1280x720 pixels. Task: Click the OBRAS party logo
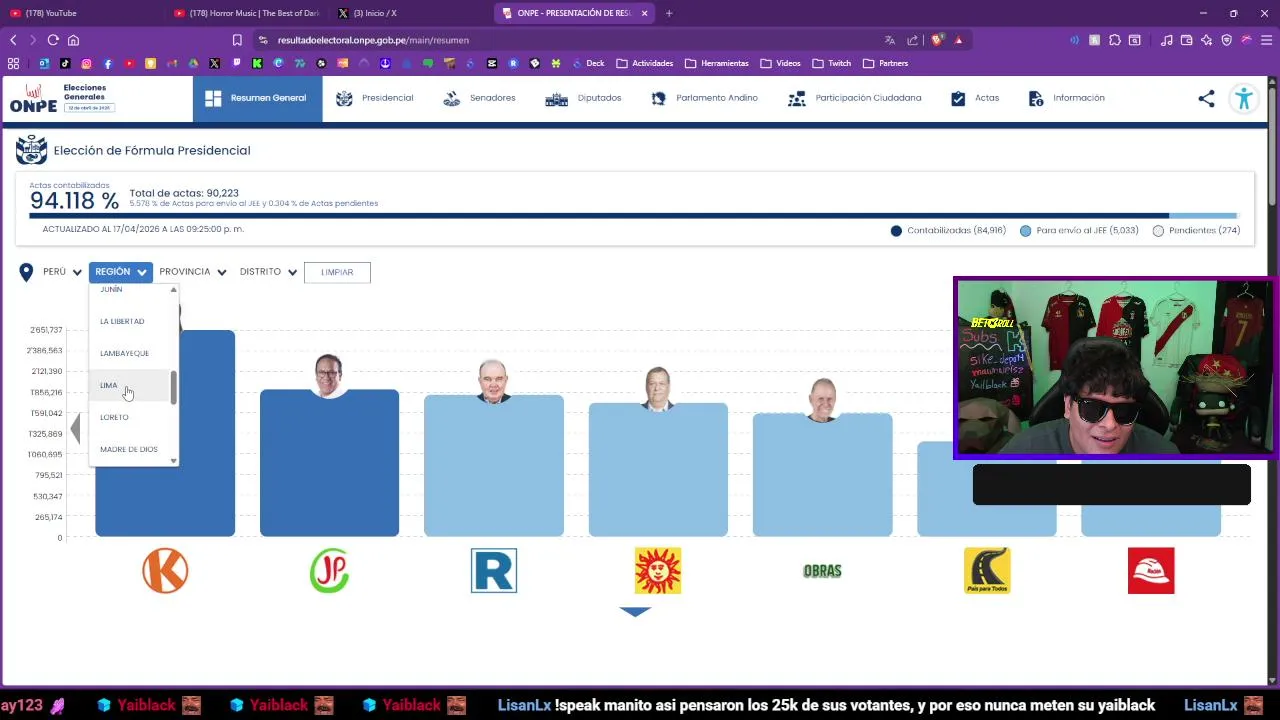pos(822,571)
